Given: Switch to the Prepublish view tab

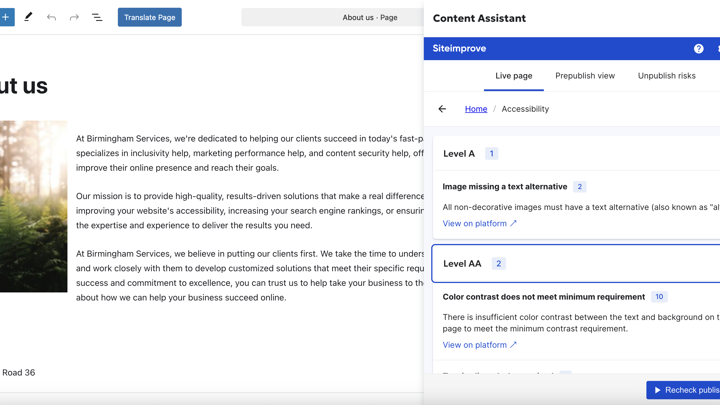Looking at the screenshot, I should tap(585, 76).
